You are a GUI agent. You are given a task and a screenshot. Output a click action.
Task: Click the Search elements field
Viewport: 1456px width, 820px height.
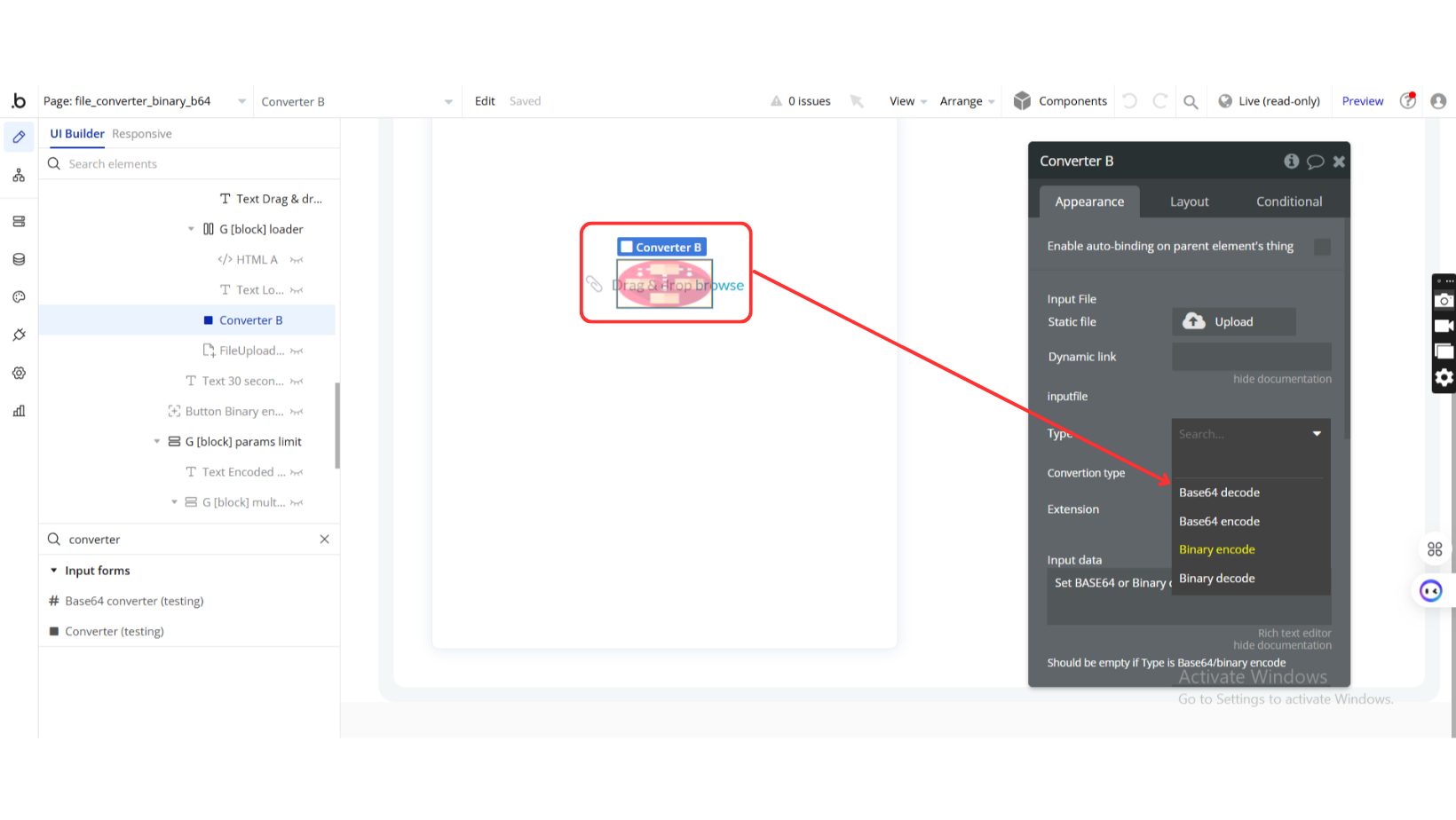(x=189, y=164)
